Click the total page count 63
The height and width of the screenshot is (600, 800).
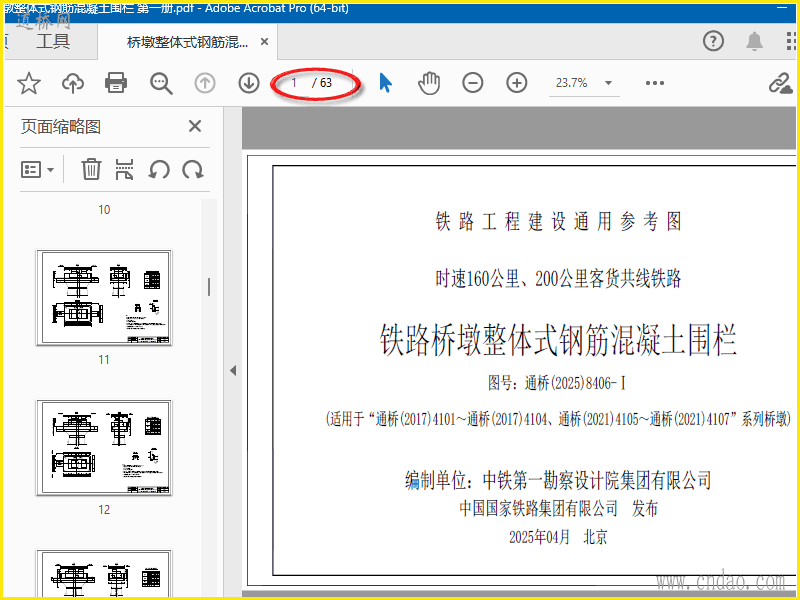point(326,83)
